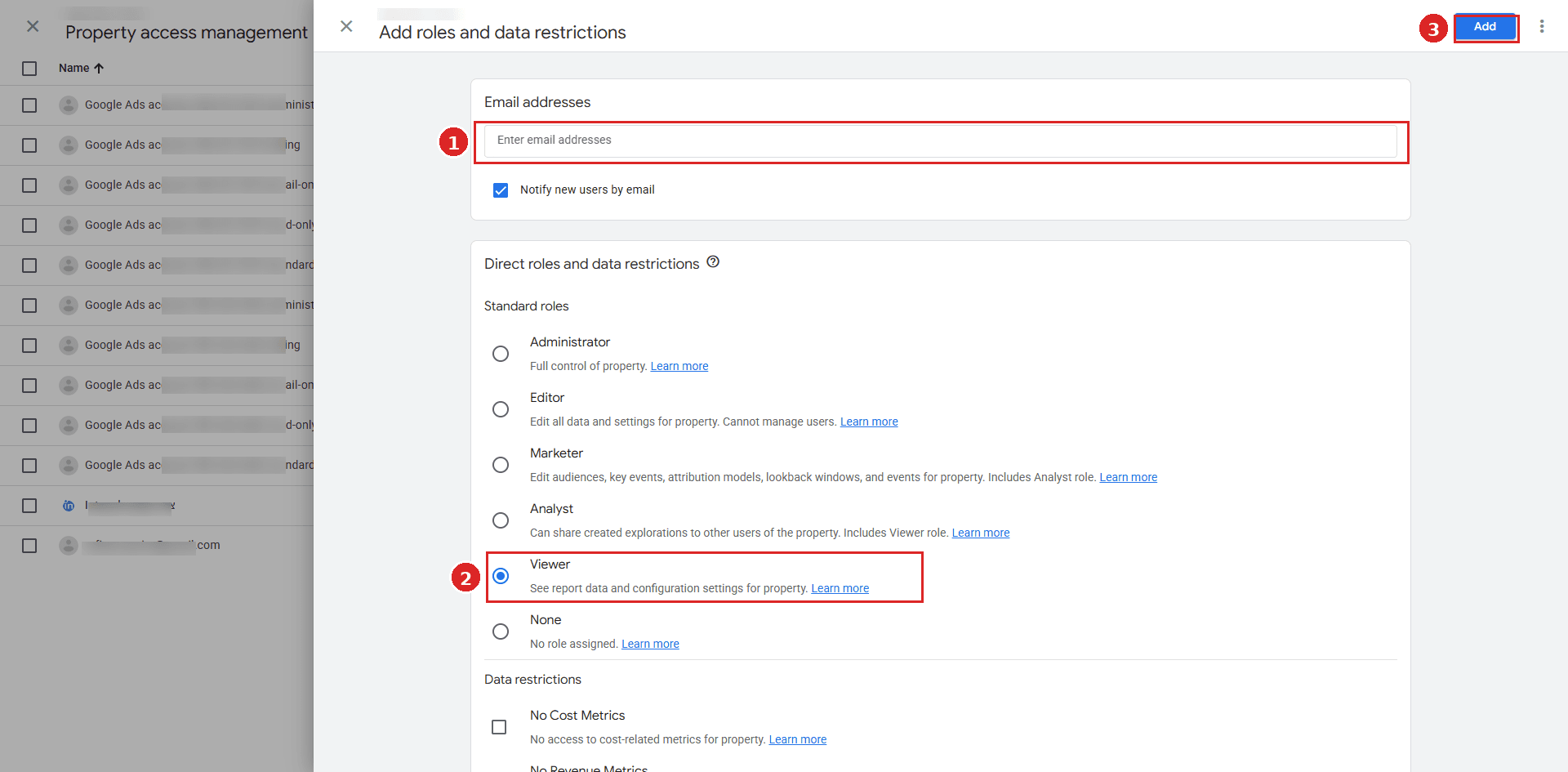Toggle the select-all checkbox beside Name header
This screenshot has height=772, width=1568.
tap(29, 69)
